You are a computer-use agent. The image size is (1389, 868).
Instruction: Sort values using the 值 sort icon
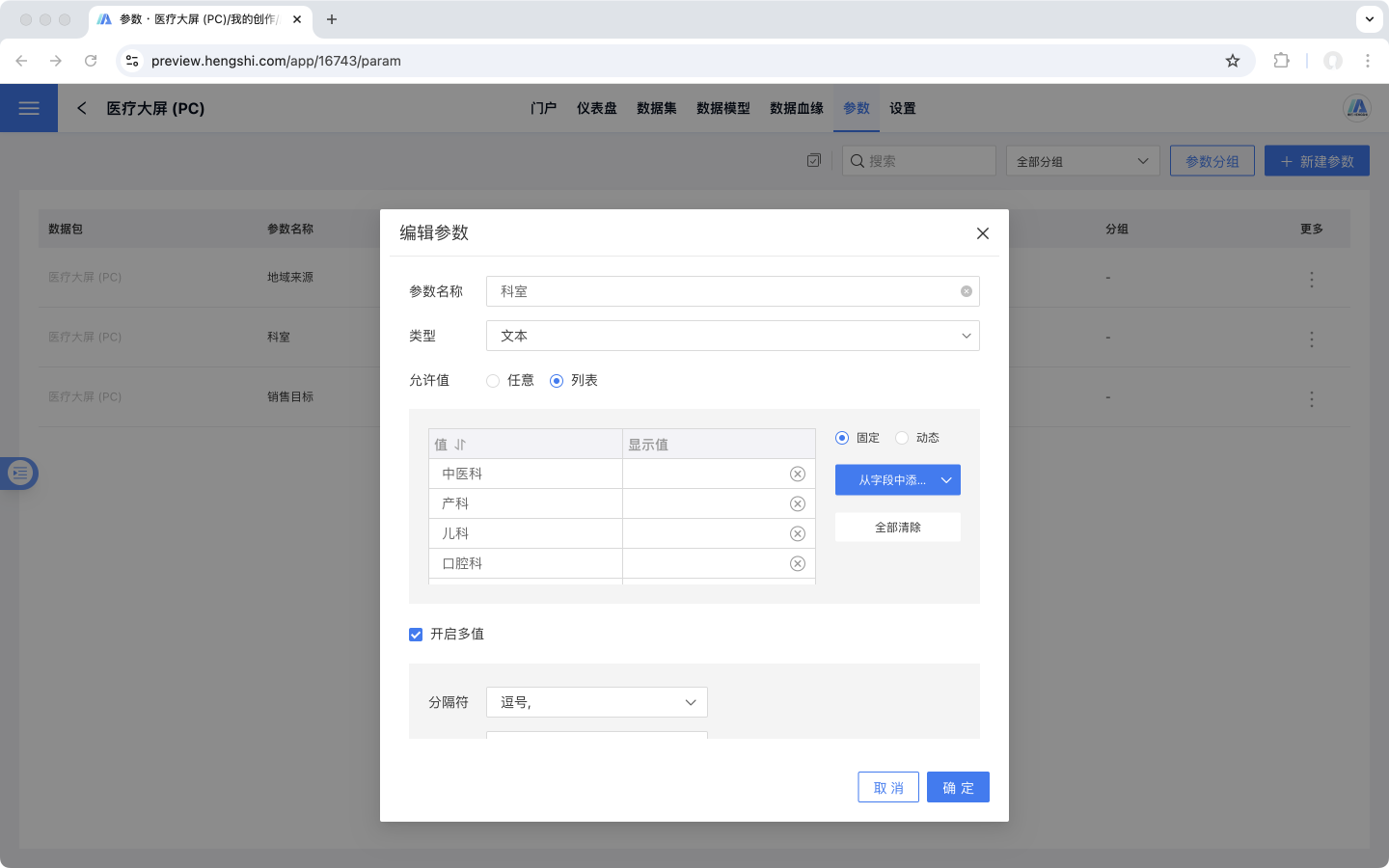click(x=460, y=445)
